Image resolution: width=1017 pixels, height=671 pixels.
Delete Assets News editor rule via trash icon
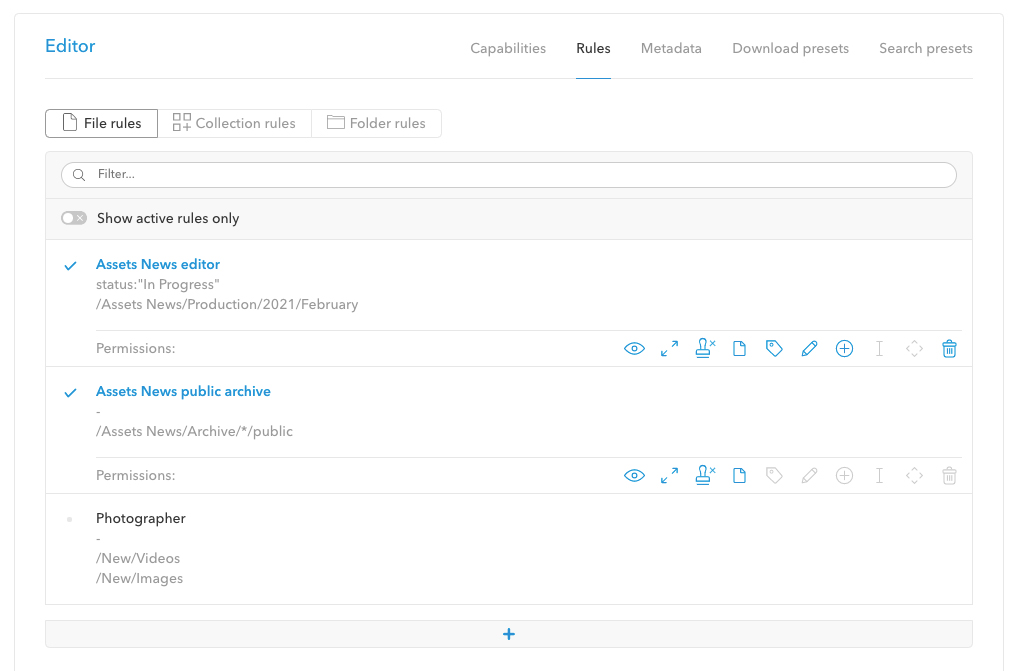click(949, 348)
